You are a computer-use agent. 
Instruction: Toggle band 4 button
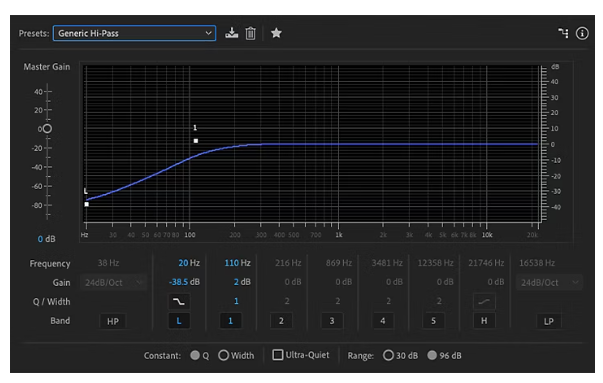click(x=383, y=321)
